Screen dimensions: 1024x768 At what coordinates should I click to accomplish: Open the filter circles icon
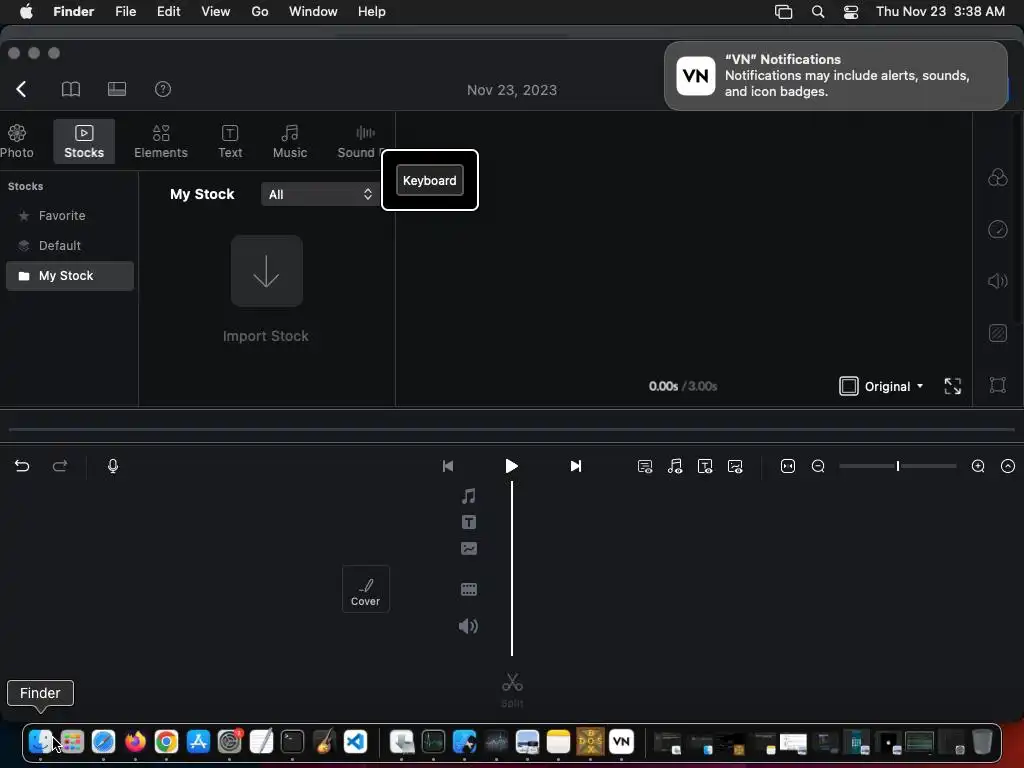(997, 177)
